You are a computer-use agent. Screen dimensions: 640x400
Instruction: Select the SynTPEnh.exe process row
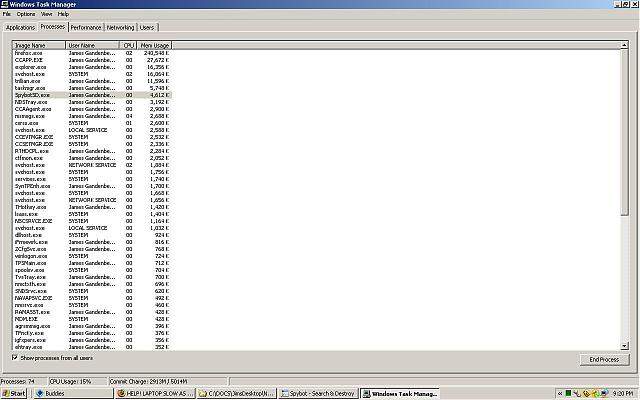click(92, 186)
